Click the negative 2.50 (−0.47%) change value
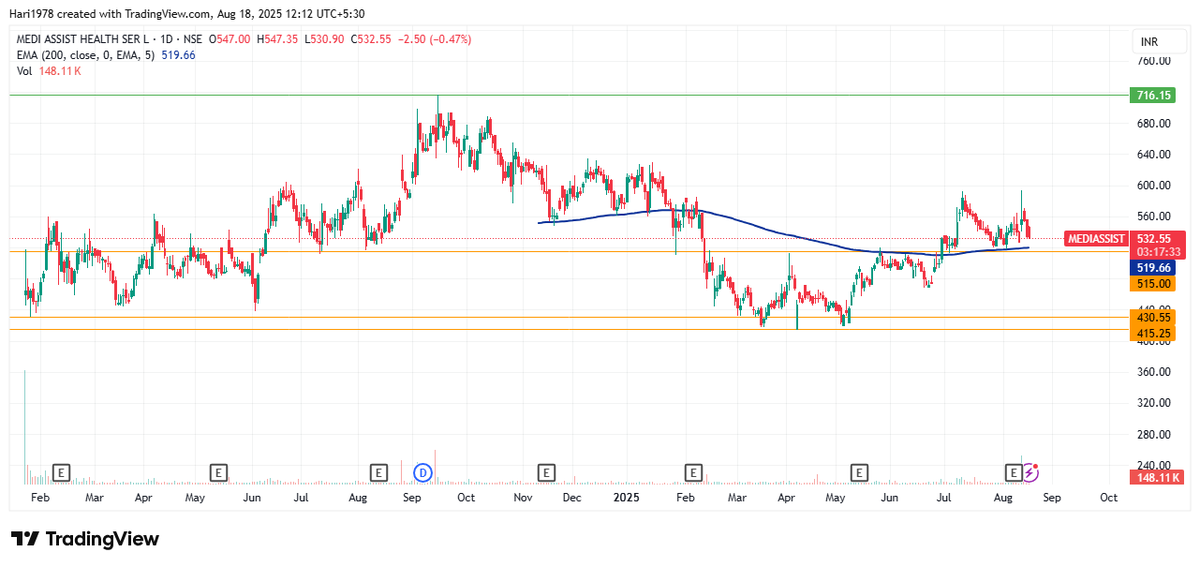The width and height of the screenshot is (1200, 567). coord(436,39)
